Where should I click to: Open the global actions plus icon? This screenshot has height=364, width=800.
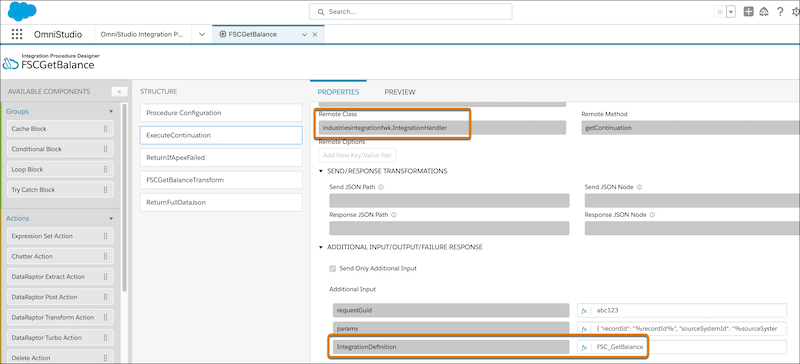[x=748, y=12]
